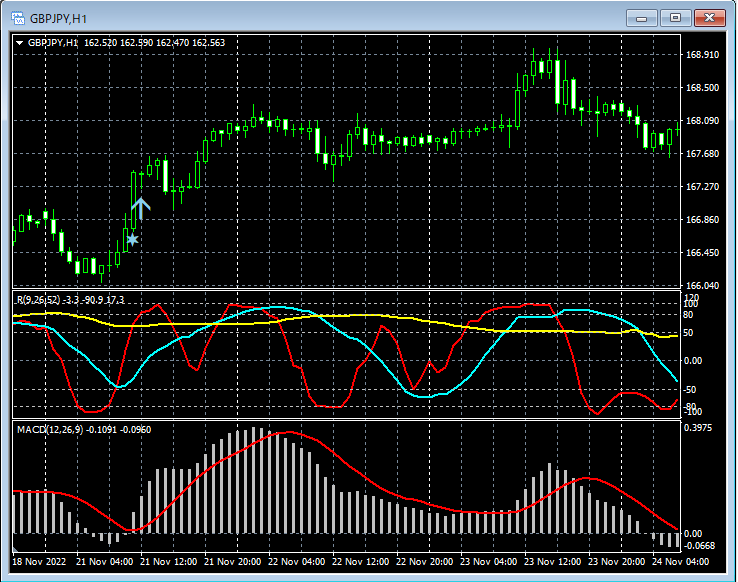This screenshot has width=738, height=582.
Task: Click the 168.910 level on price scale
Action: pos(704,55)
